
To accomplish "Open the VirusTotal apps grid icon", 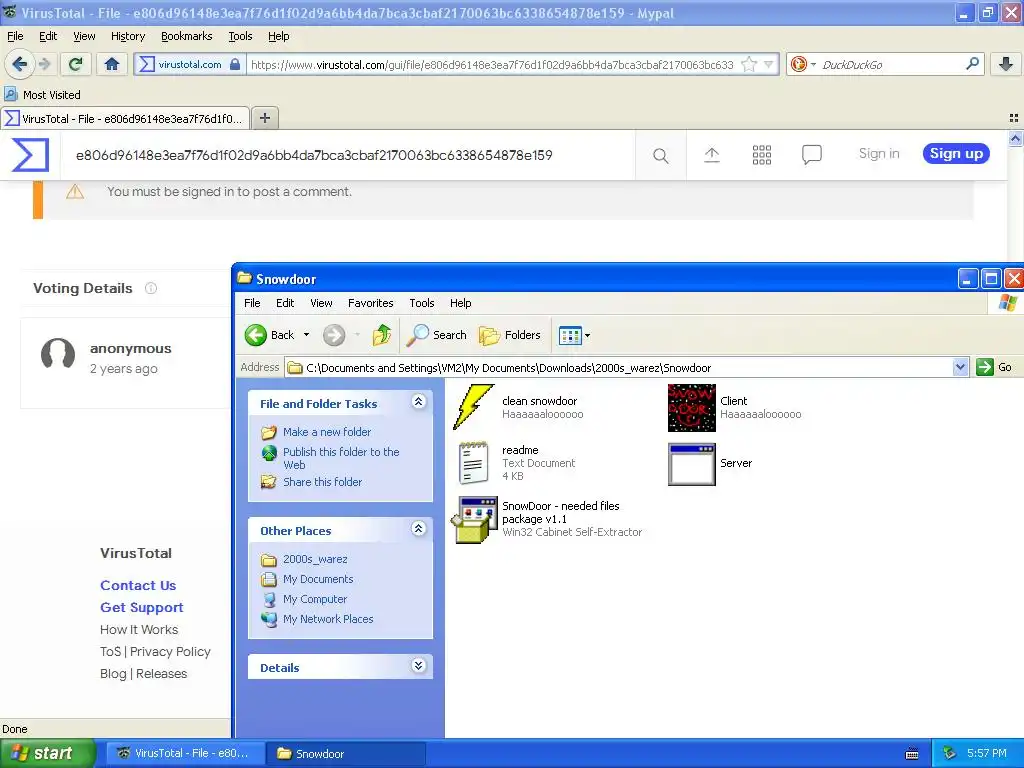I will 761,155.
